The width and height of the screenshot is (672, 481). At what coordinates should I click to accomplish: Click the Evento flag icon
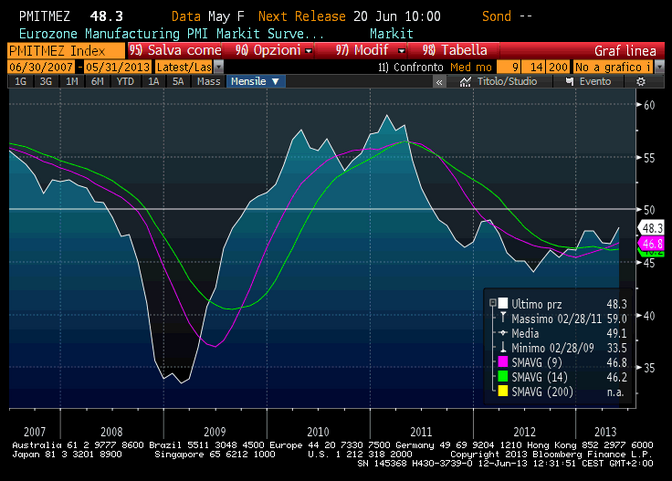click(x=573, y=81)
